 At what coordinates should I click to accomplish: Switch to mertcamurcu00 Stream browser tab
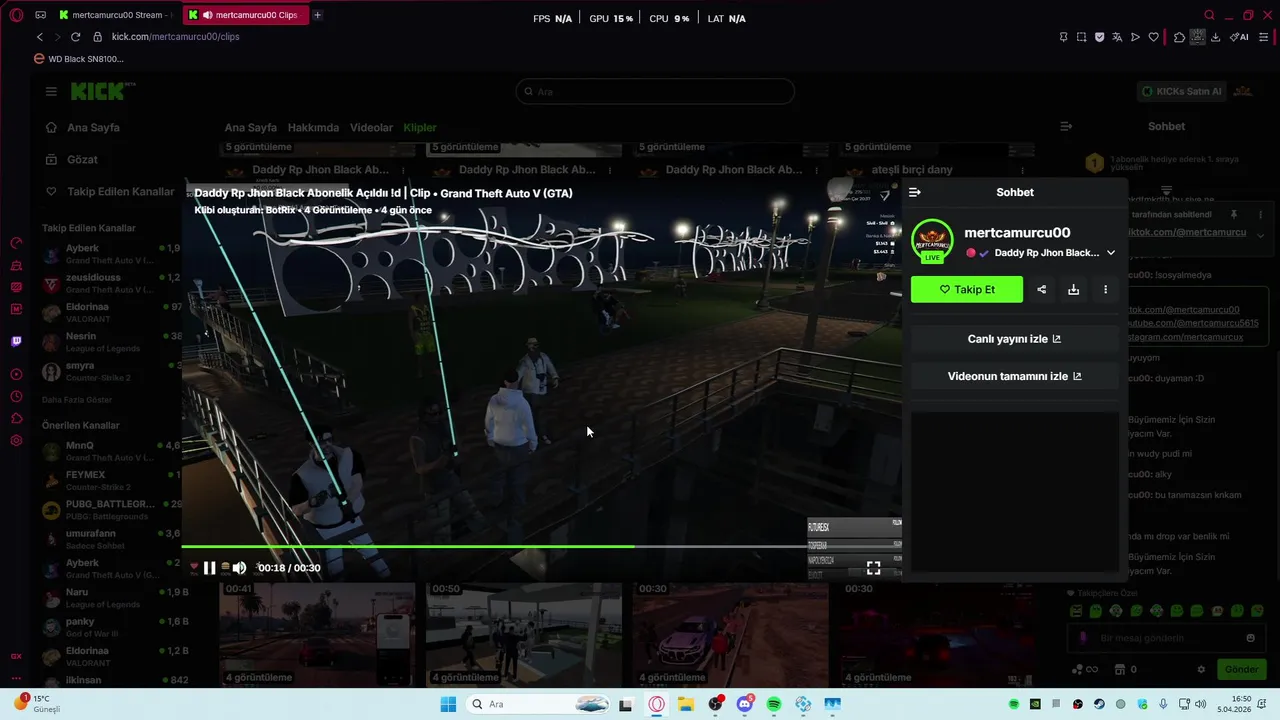click(116, 15)
